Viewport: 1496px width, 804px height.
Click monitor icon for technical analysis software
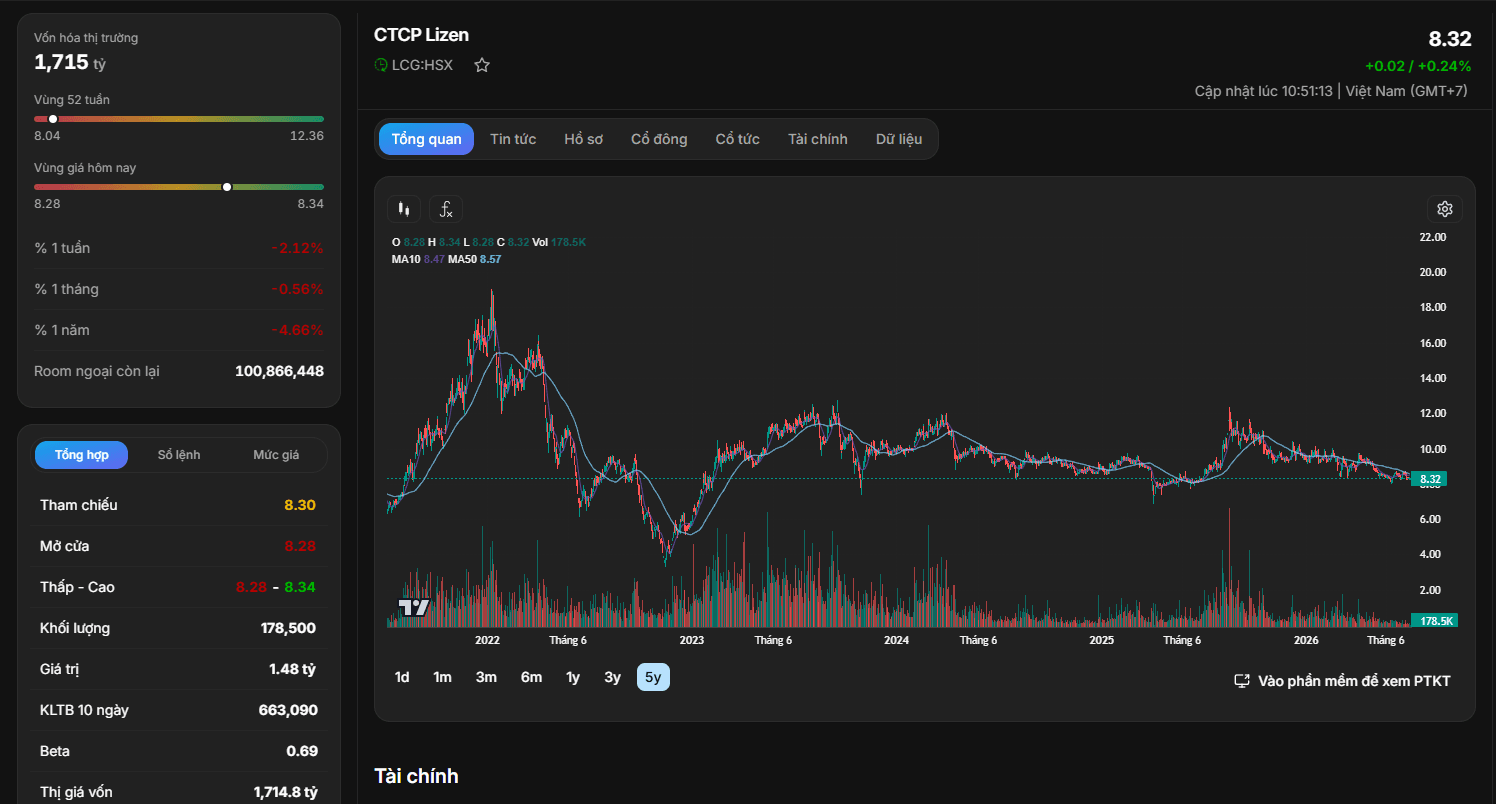tap(1242, 681)
